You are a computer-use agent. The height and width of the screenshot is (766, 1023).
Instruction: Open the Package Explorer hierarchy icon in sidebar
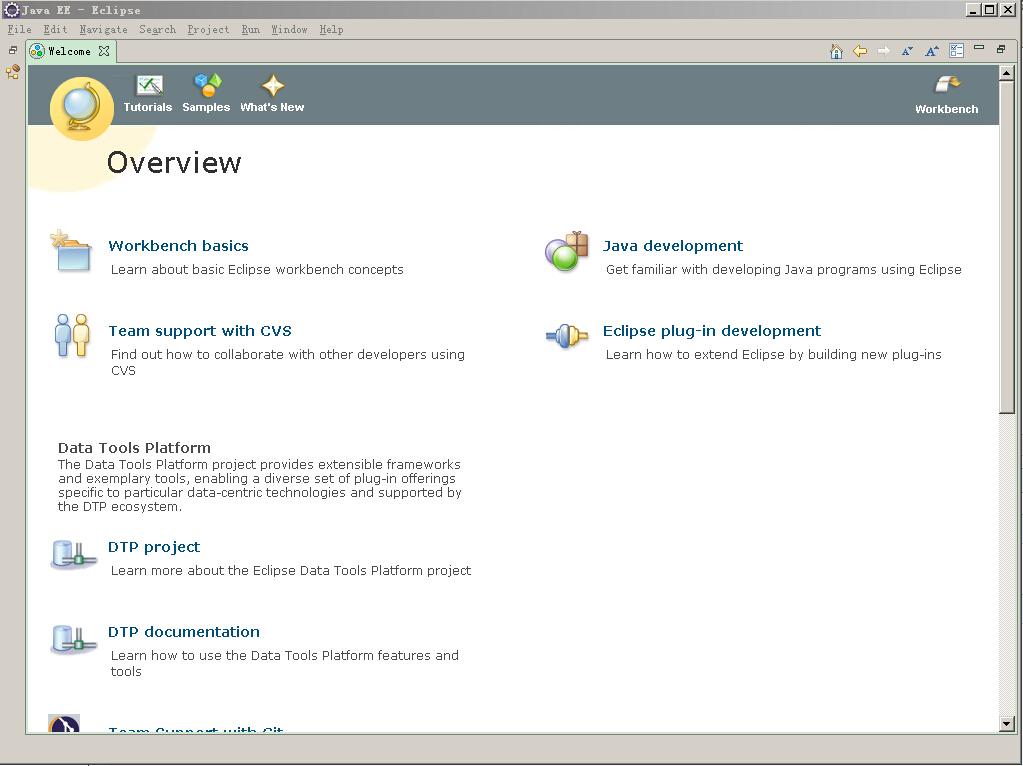13,72
